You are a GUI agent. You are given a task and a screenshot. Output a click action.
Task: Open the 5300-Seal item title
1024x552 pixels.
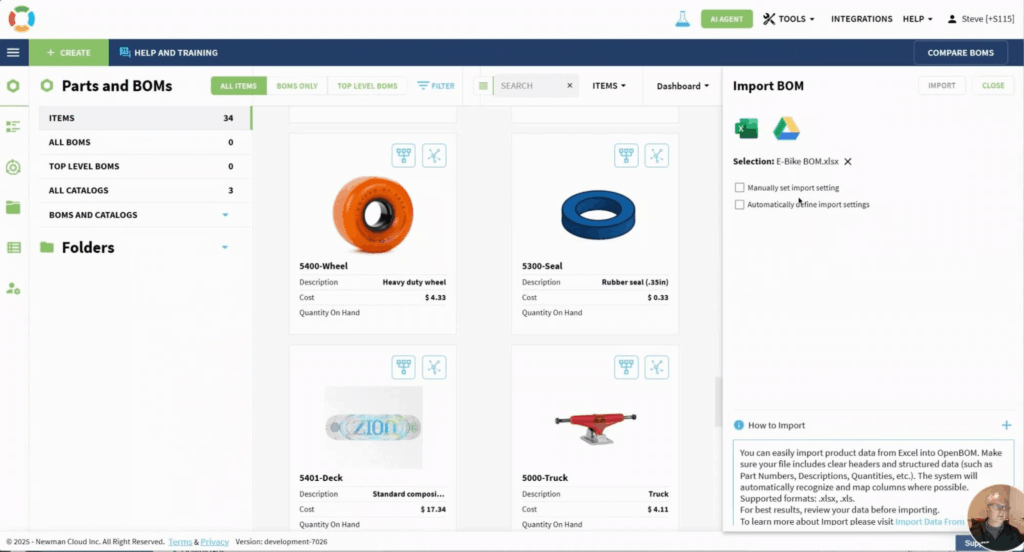pos(542,266)
